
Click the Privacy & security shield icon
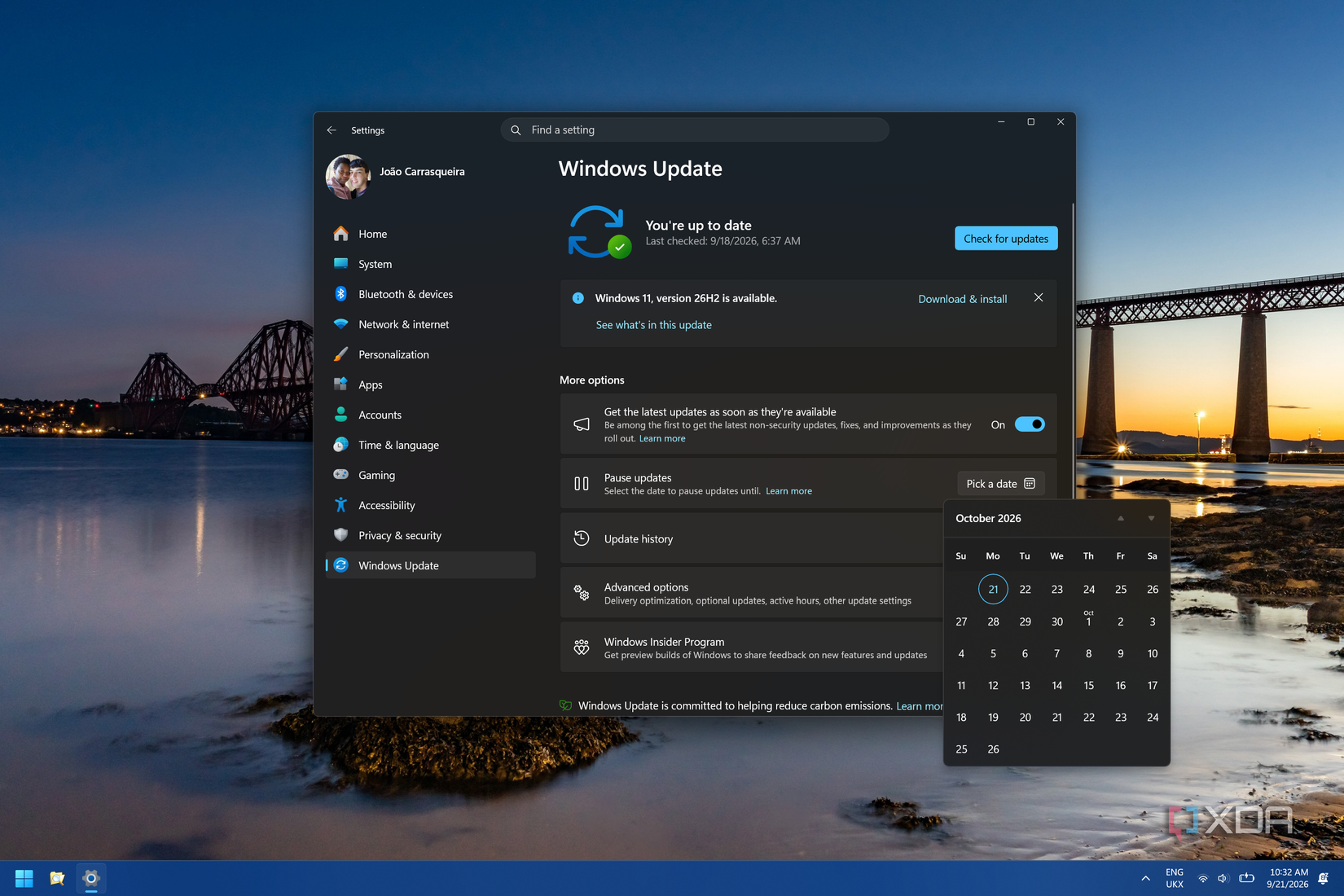pos(341,535)
